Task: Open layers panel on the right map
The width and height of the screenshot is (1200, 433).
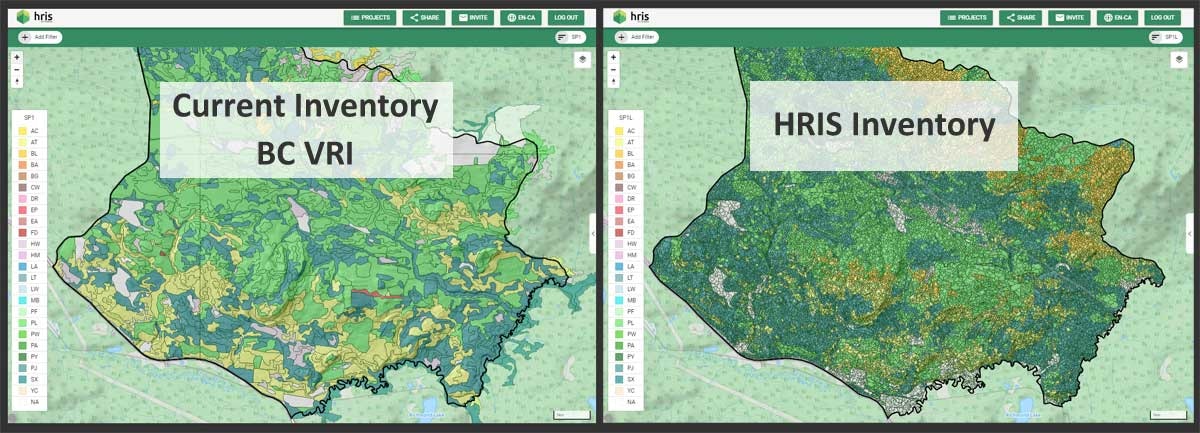Action: pos(1178,59)
